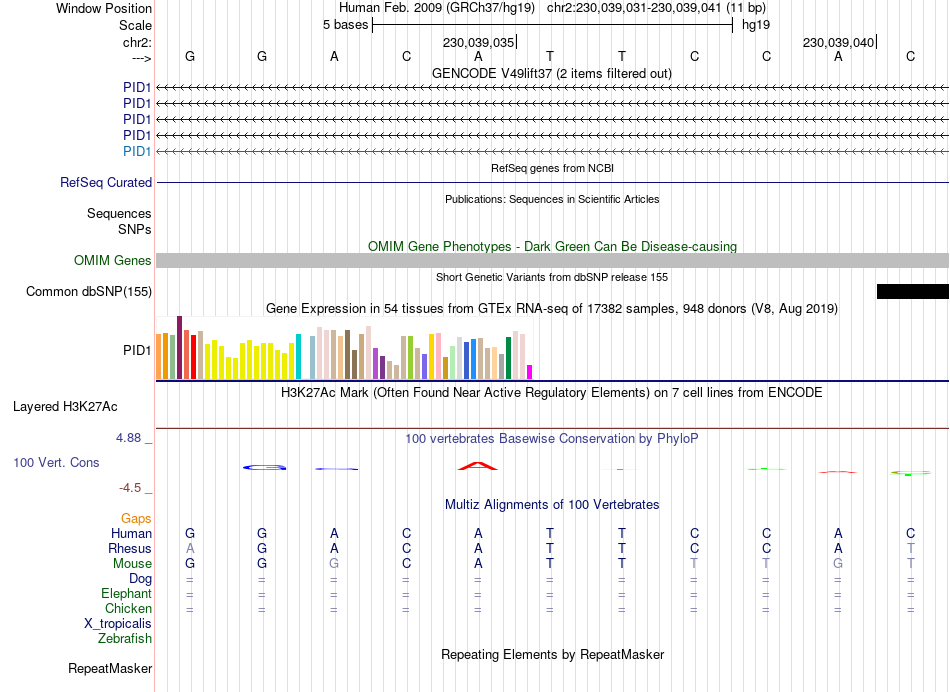Click the RepeatMasker track label

[x=110, y=669]
